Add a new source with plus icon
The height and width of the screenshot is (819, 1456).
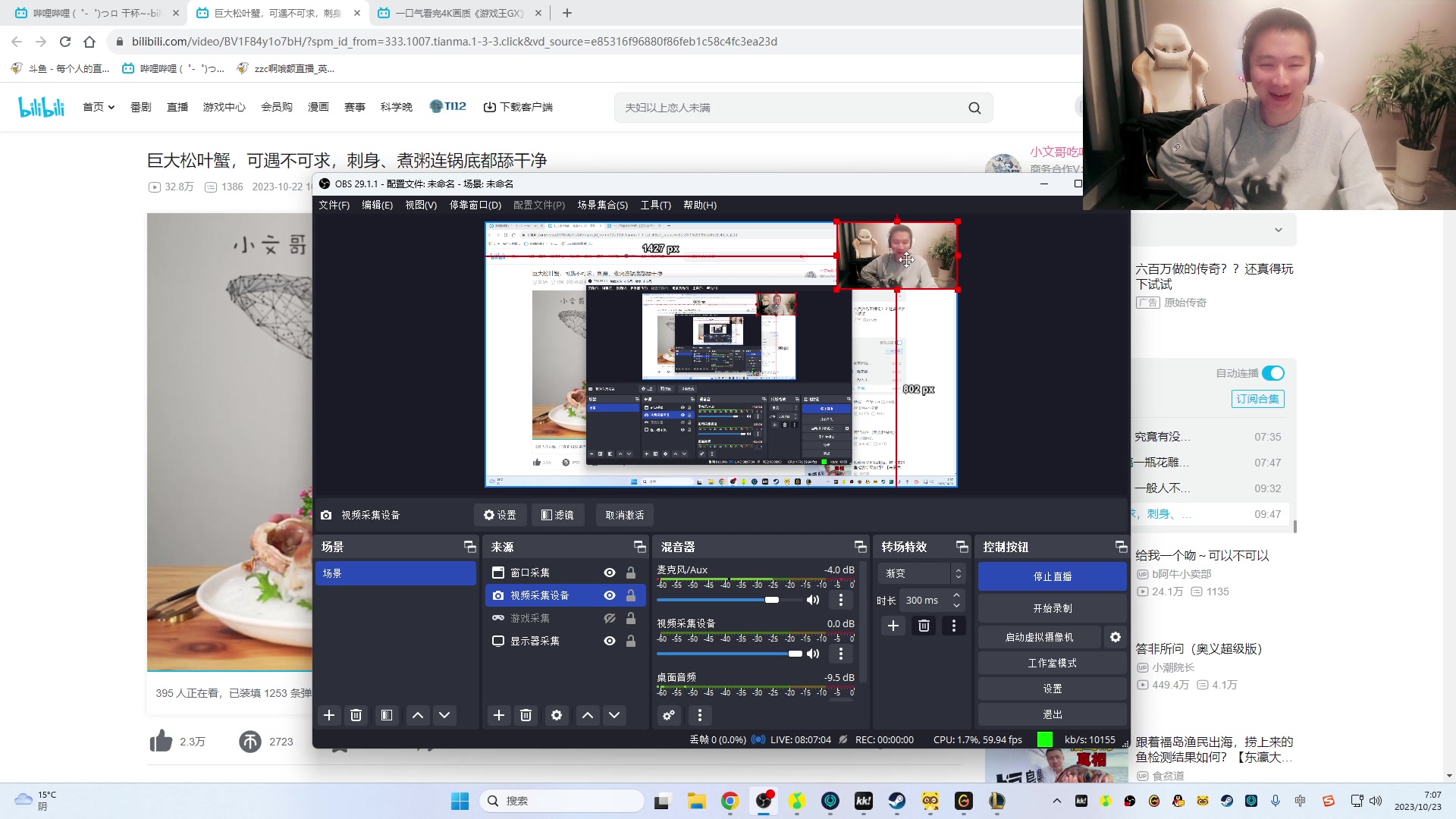pyautogui.click(x=498, y=715)
